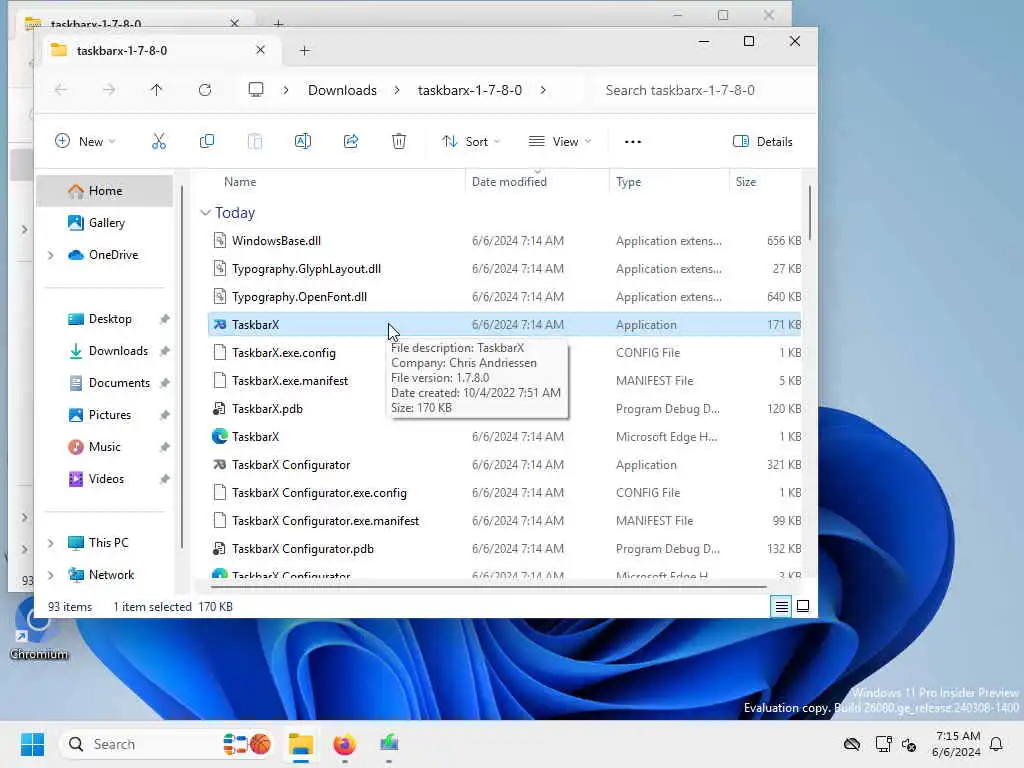Click chevron after taskbarx-1-7-8-0 breadcrumb

pos(543,90)
